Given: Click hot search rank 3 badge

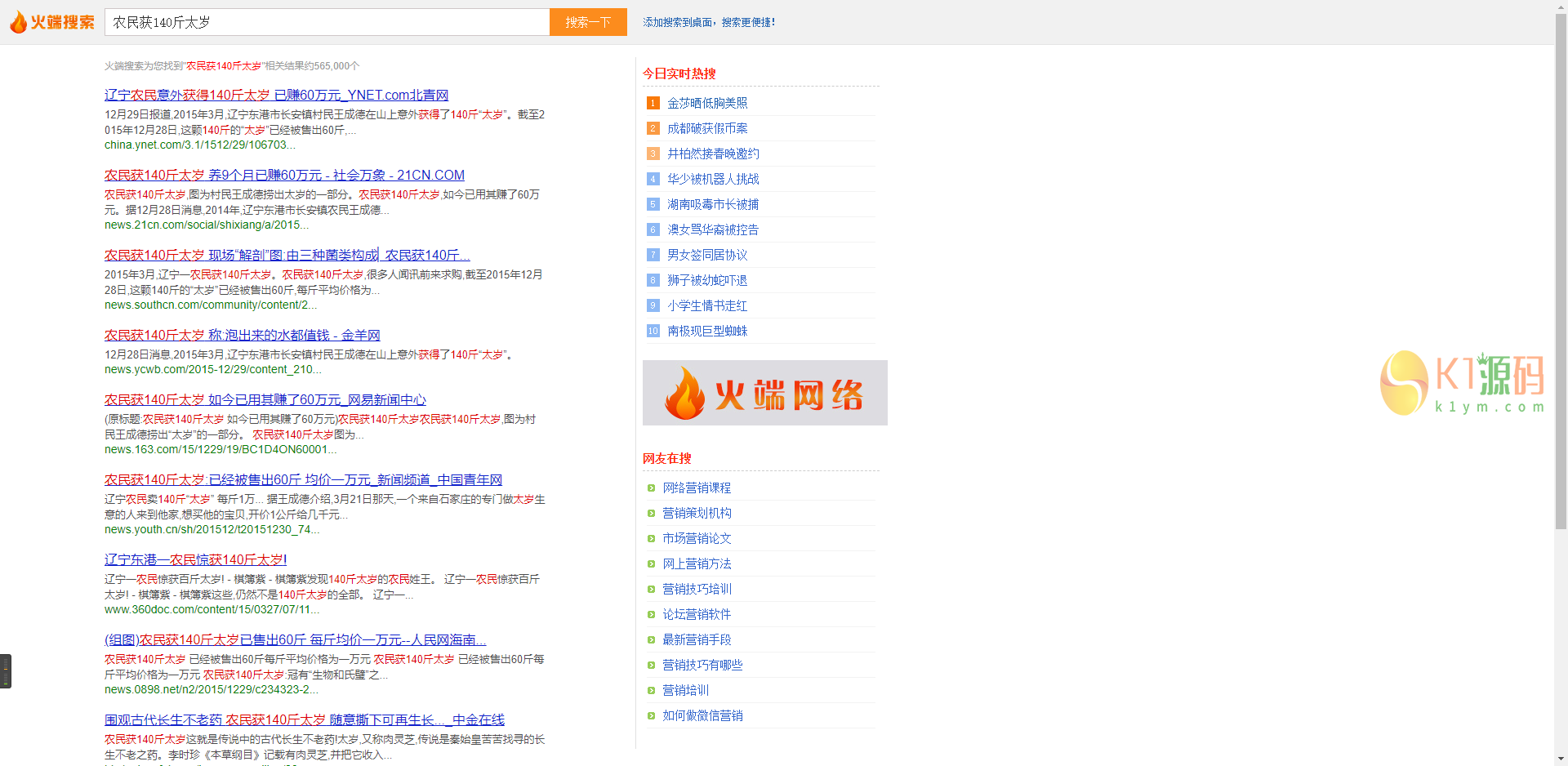Looking at the screenshot, I should click(x=653, y=154).
